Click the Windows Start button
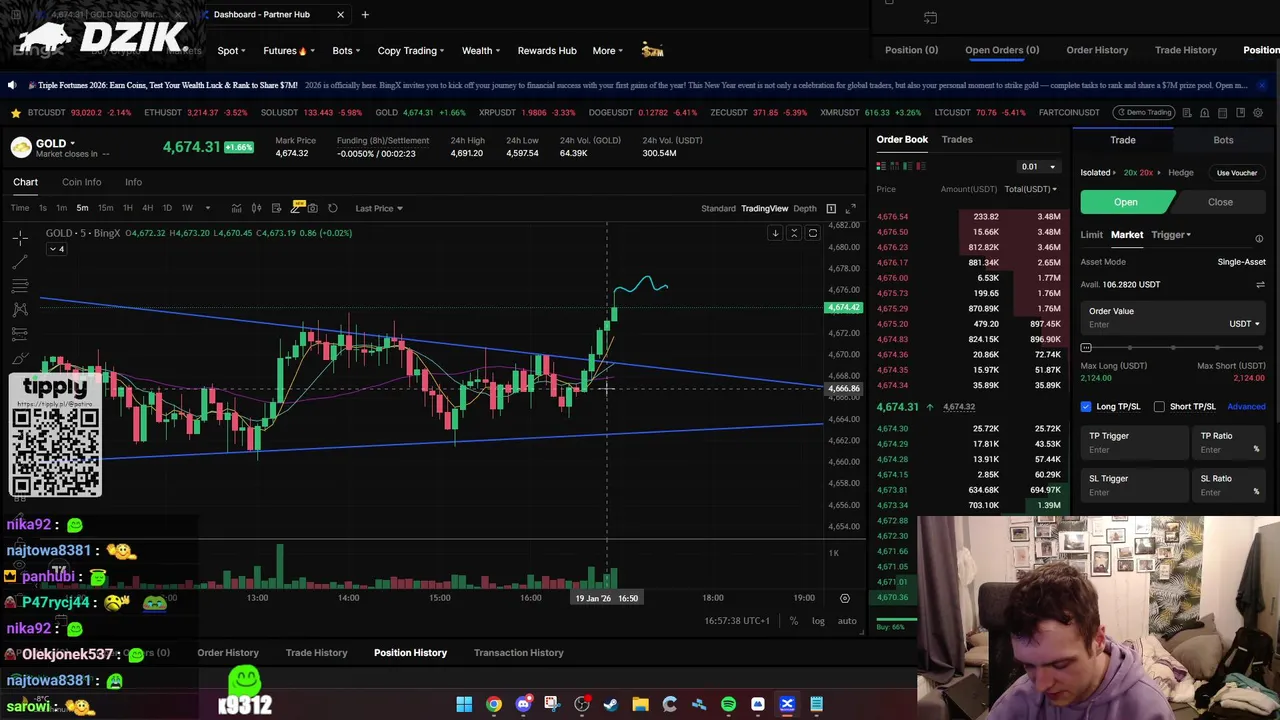The image size is (1280, 720). pos(464,704)
